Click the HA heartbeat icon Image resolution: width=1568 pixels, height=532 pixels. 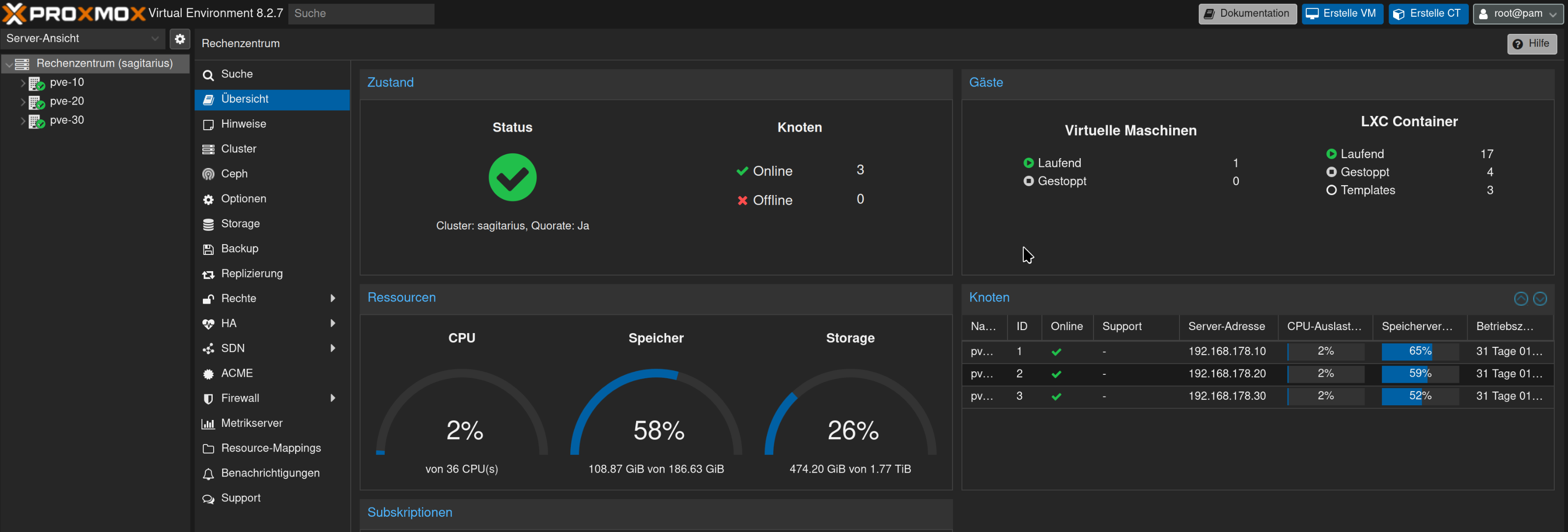(208, 324)
